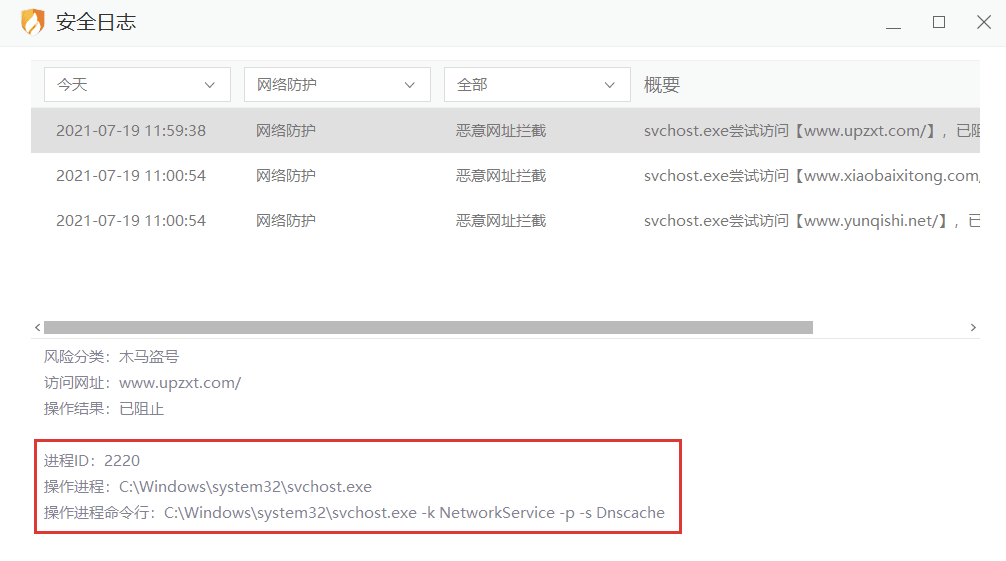Click the 操作进程 svchost.exe path line
Screen dimensions: 1006x561
coord(207,487)
